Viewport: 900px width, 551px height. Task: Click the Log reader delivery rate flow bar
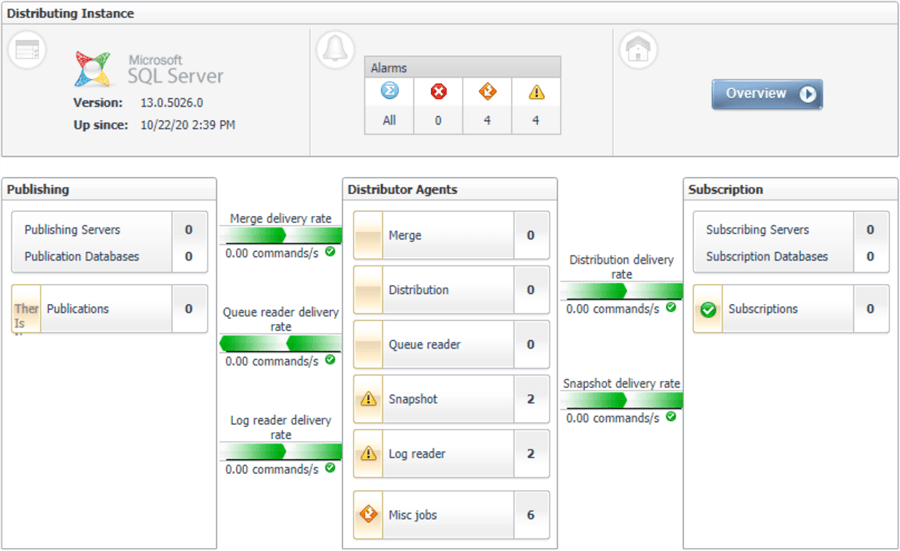point(281,451)
